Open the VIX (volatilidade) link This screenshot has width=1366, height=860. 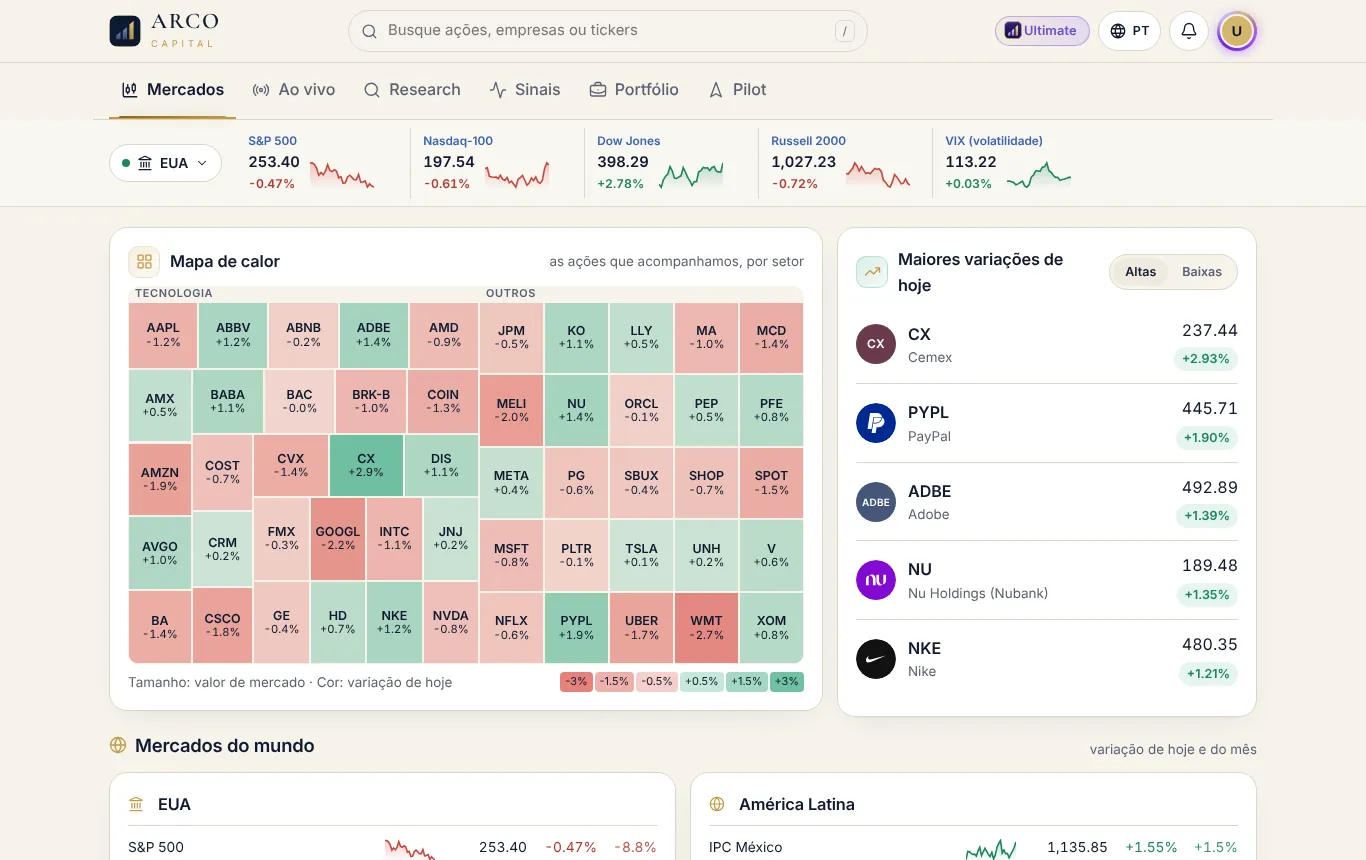(994, 141)
